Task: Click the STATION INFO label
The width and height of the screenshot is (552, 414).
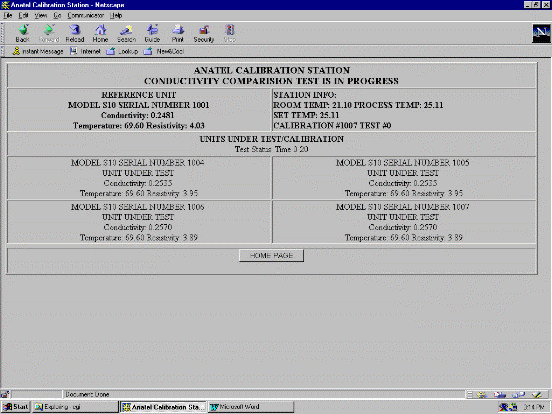Action: [305, 95]
